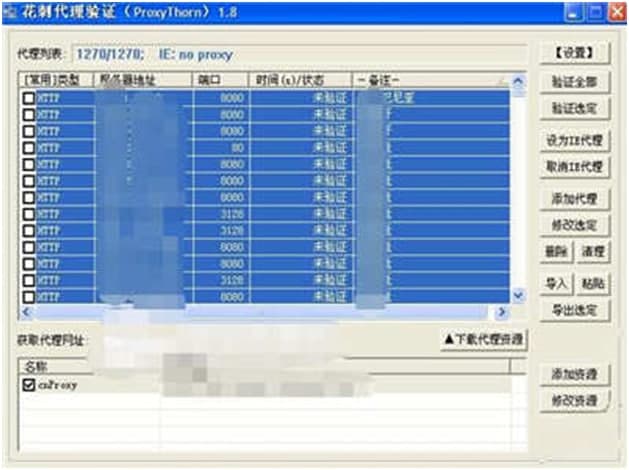Click horizontal scrollbar left arrow
The image size is (629, 470).
(x=26, y=311)
